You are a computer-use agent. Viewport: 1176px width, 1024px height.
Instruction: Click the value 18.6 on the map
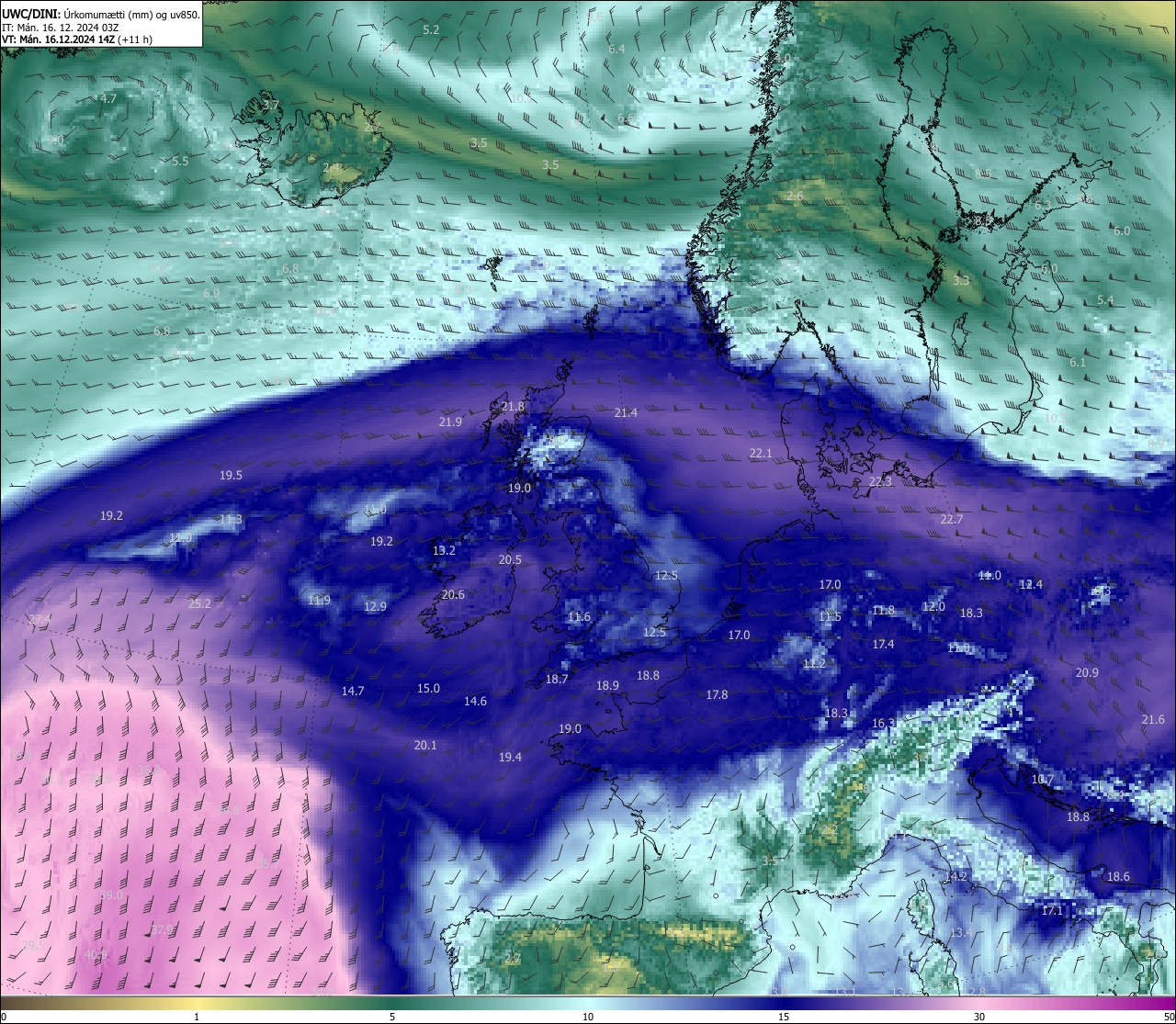coord(1118,876)
